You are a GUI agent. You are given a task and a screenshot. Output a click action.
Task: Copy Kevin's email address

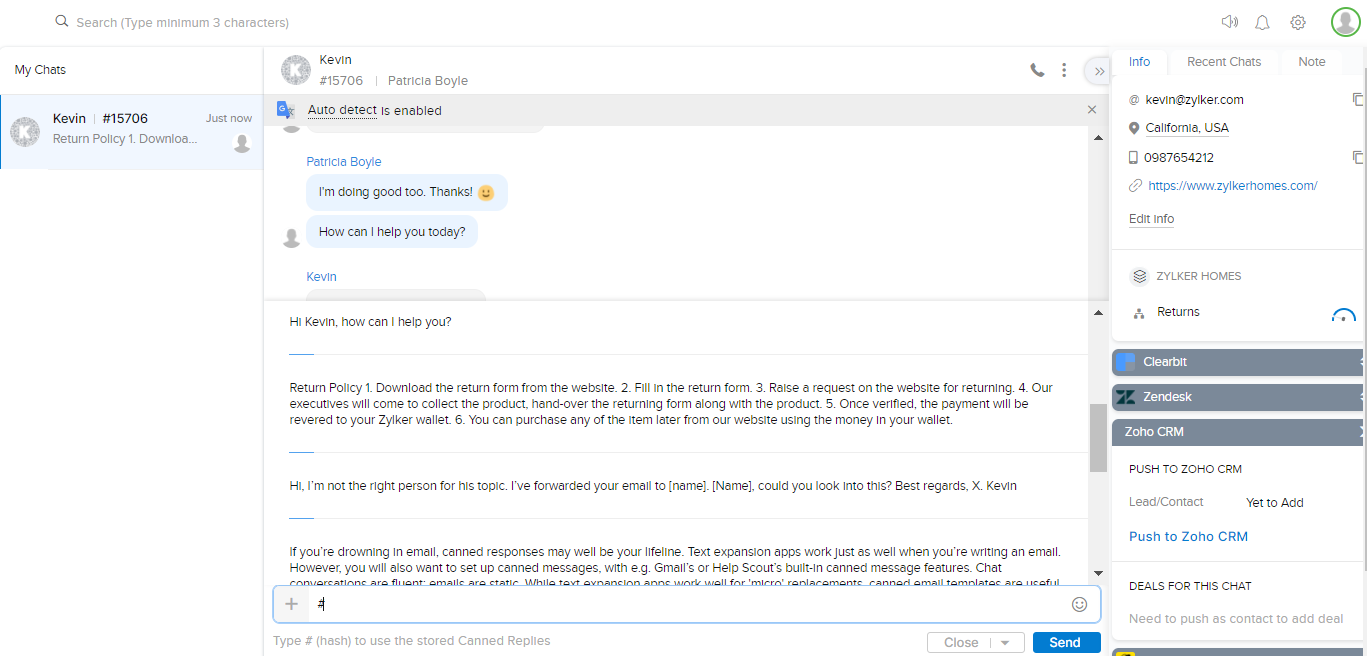pyautogui.click(x=1357, y=99)
